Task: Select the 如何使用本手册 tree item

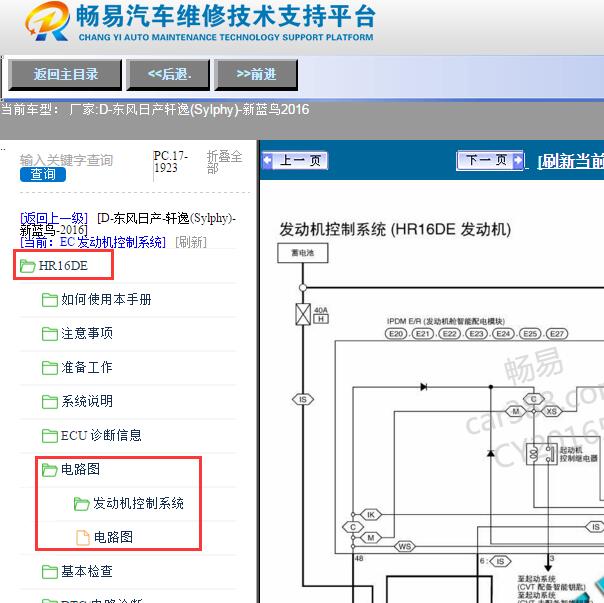Action: (x=106, y=299)
